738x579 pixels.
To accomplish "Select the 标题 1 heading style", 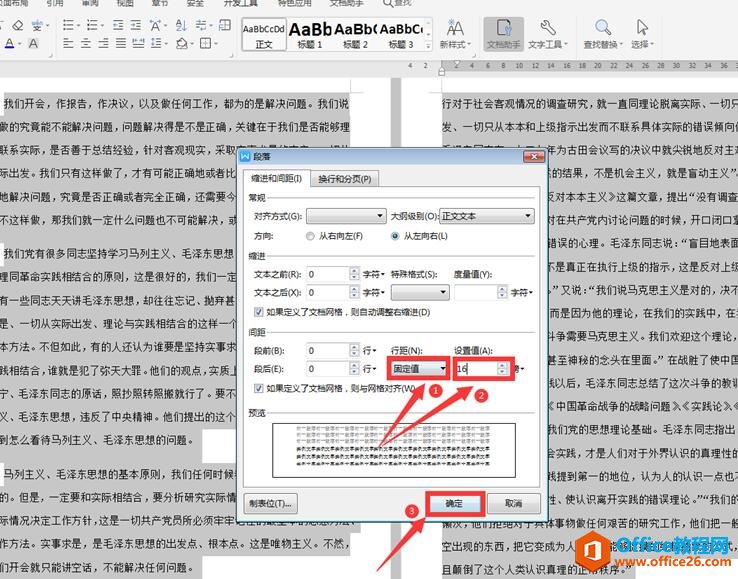I will [x=310, y=34].
